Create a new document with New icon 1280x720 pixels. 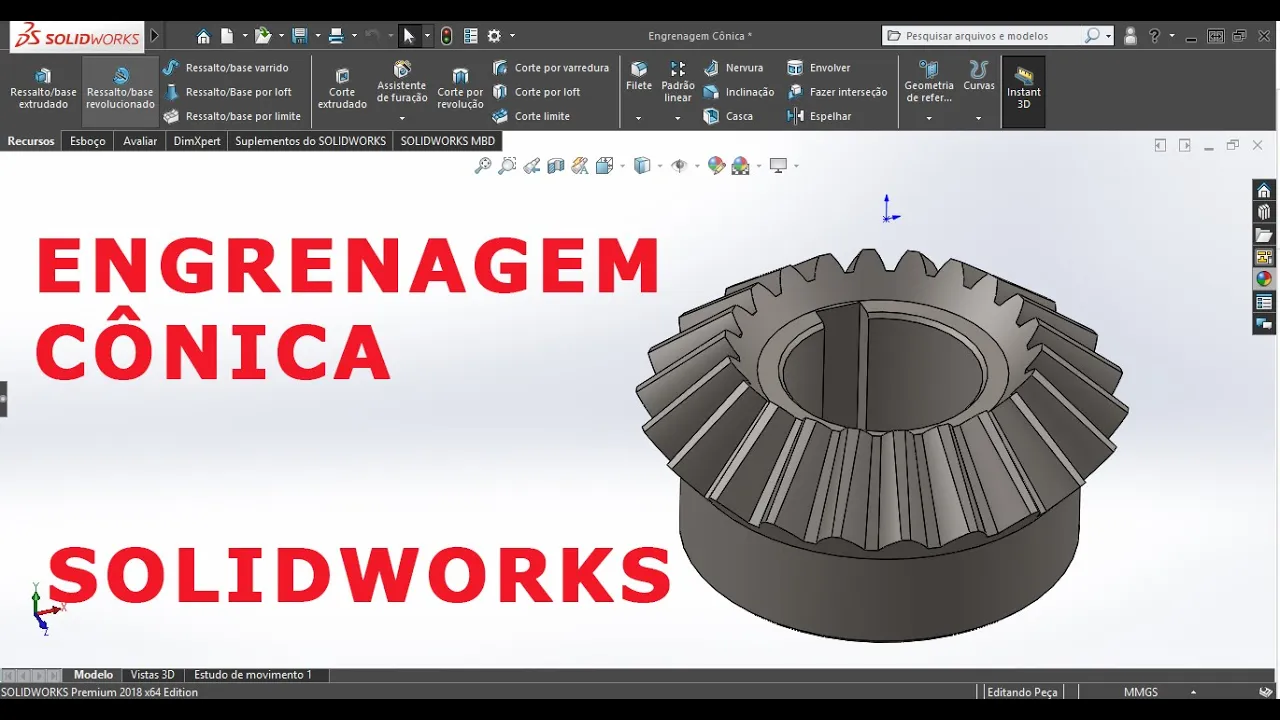pyautogui.click(x=227, y=36)
